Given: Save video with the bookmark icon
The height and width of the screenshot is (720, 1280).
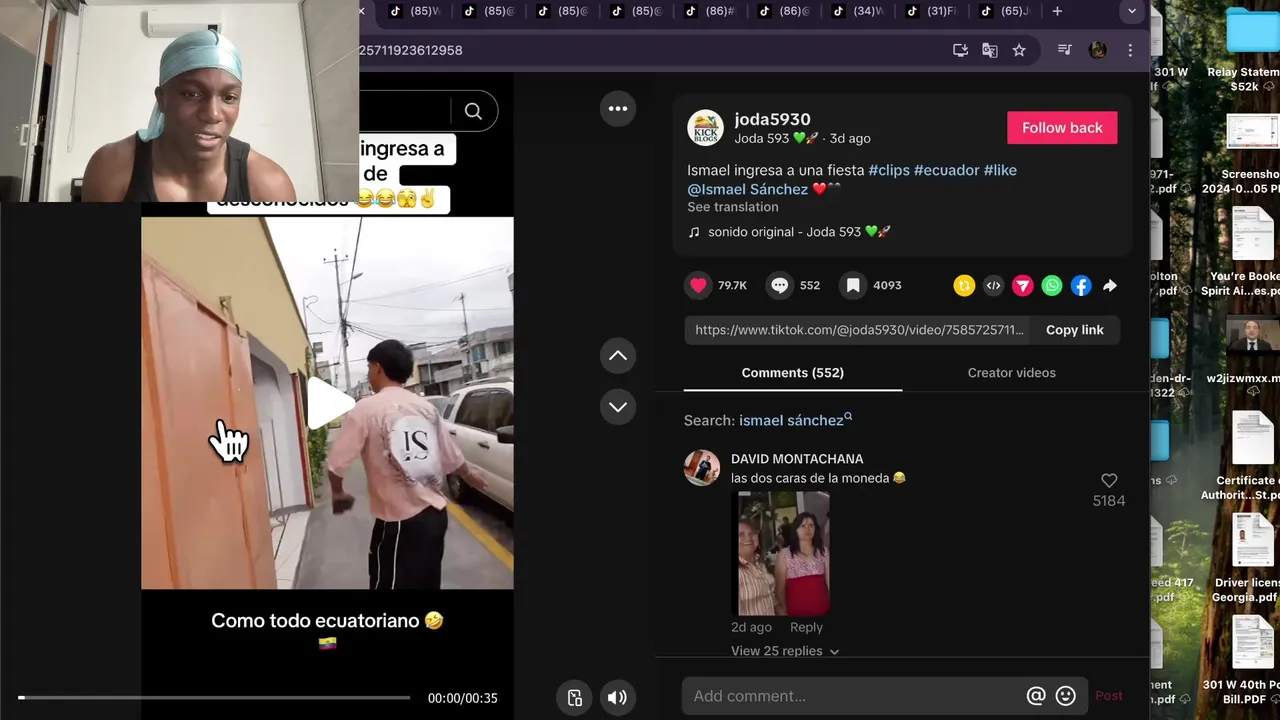Looking at the screenshot, I should point(852,285).
